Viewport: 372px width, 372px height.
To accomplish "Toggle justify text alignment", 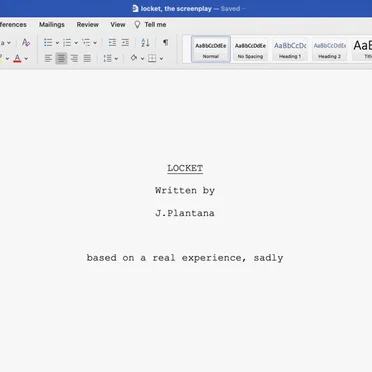I will (87, 58).
